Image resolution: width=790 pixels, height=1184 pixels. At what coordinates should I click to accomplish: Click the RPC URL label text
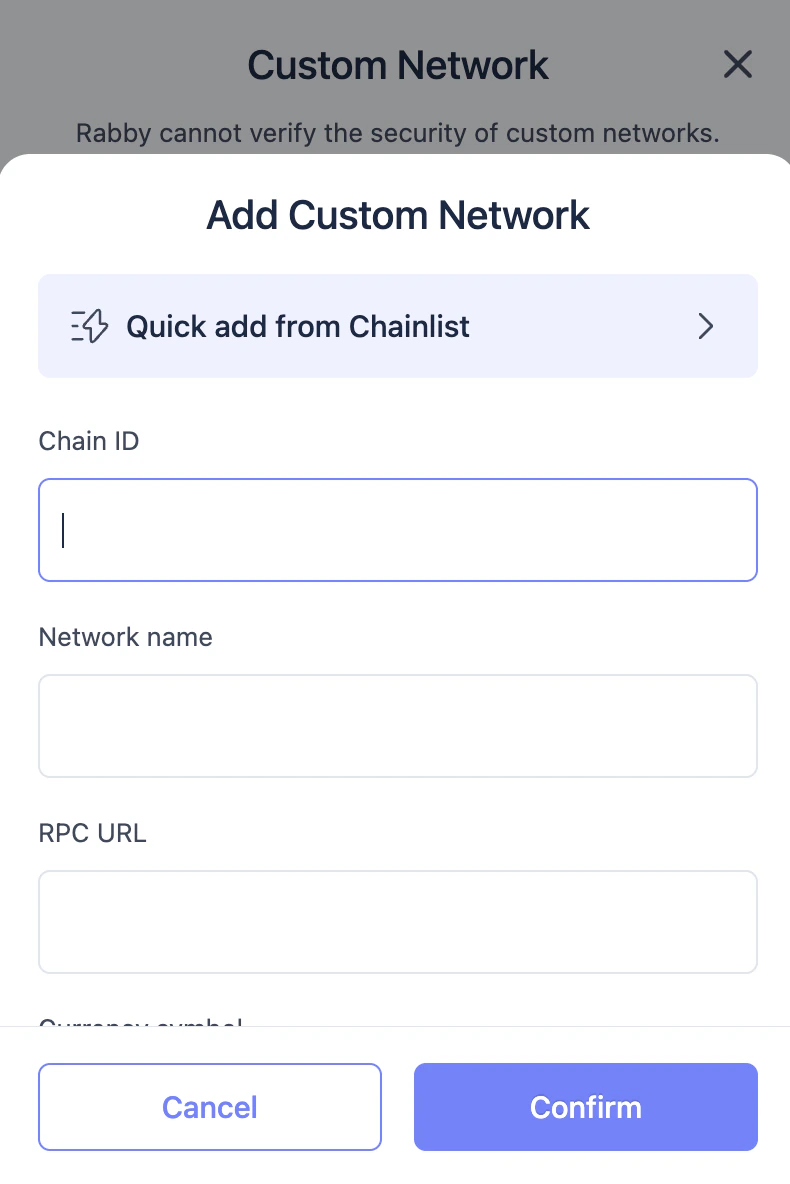pyautogui.click(x=92, y=833)
